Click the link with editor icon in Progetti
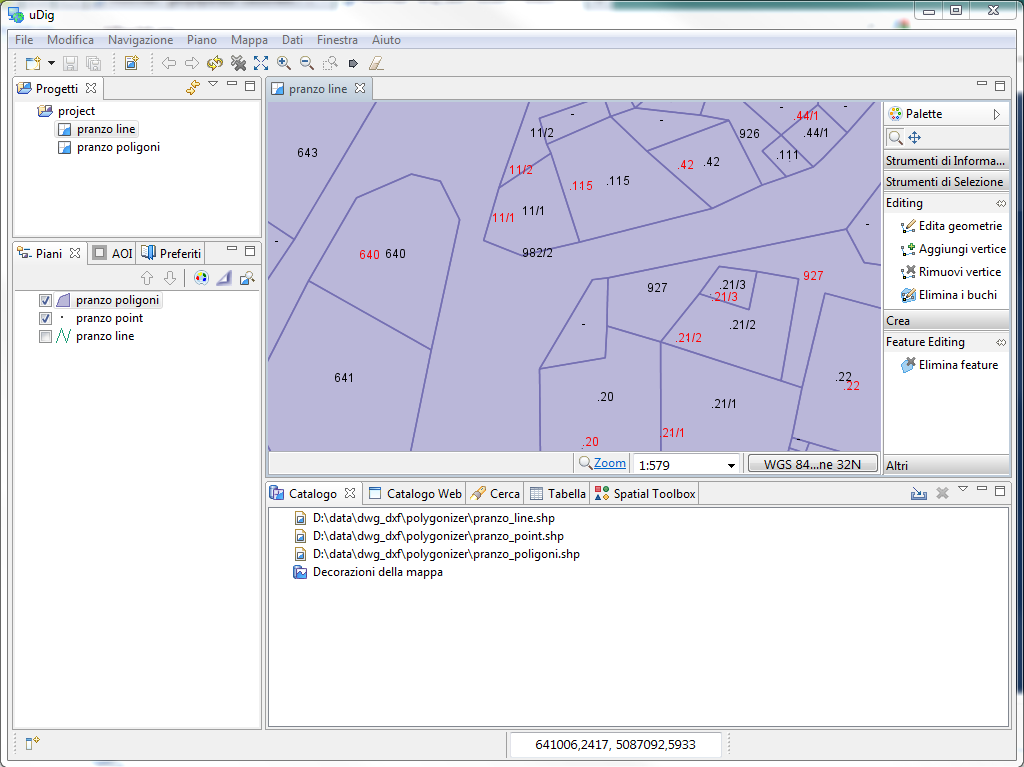 [x=193, y=87]
